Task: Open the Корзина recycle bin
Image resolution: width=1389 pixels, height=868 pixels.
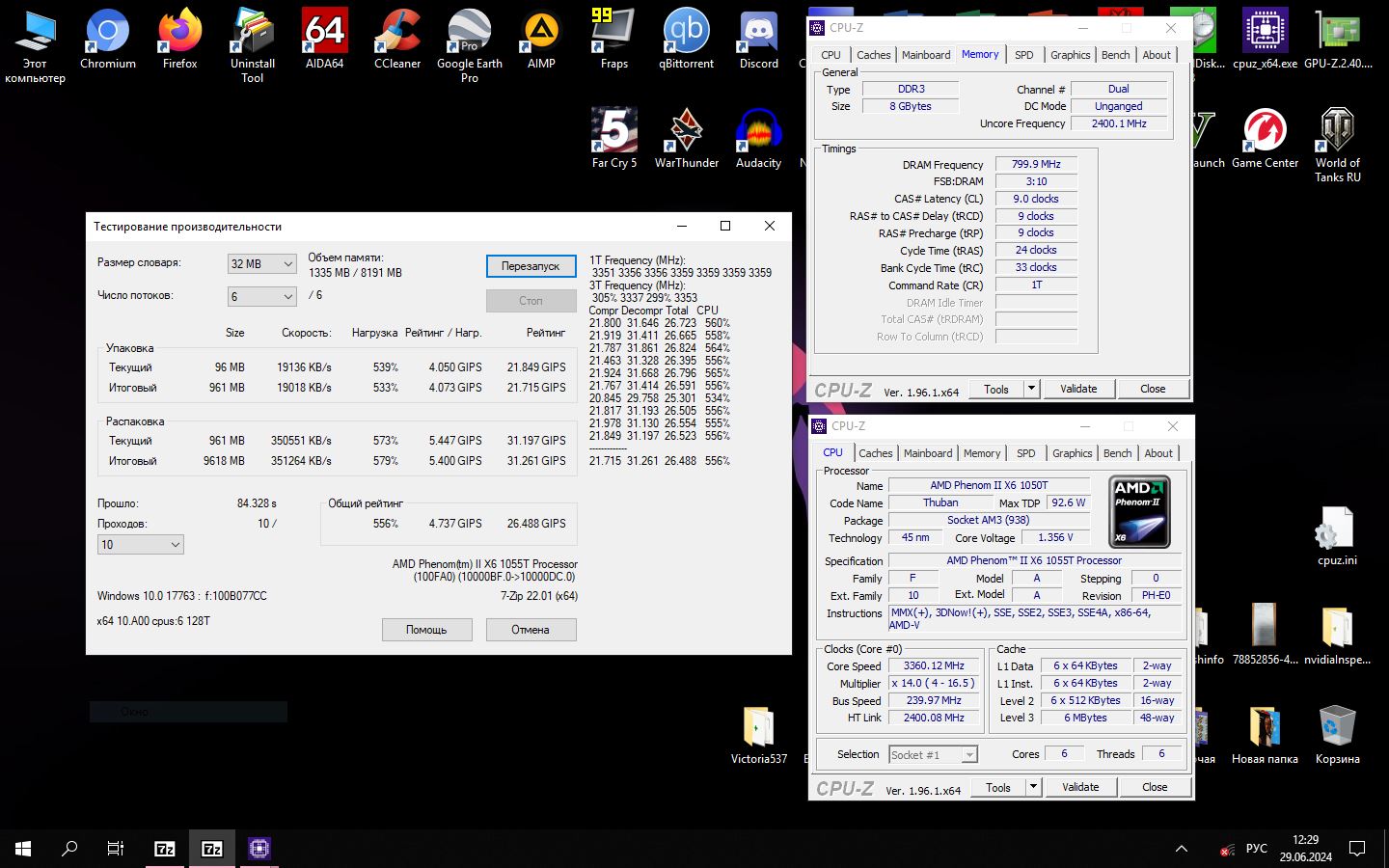Action: (x=1337, y=734)
